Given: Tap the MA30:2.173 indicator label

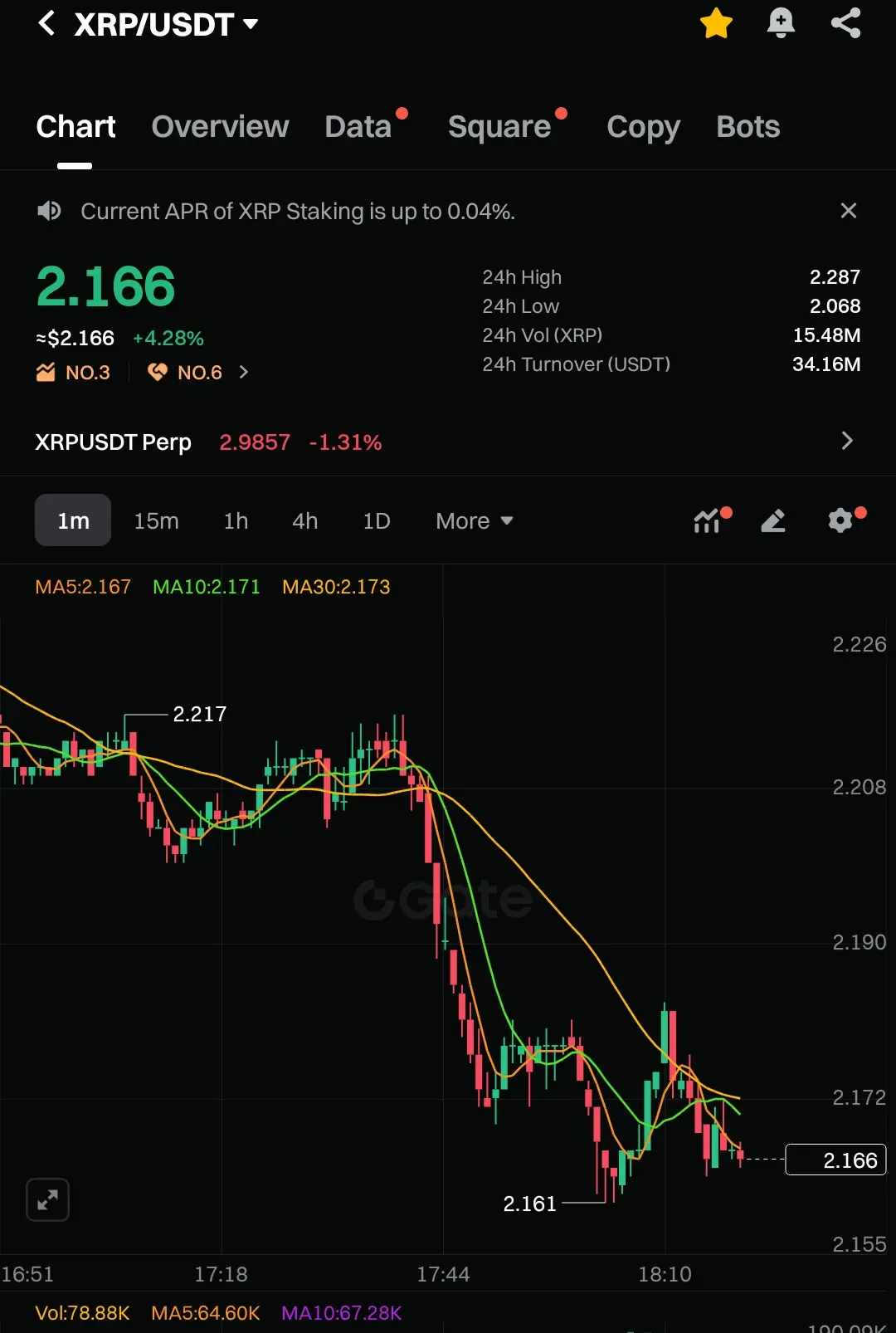Looking at the screenshot, I should [336, 587].
